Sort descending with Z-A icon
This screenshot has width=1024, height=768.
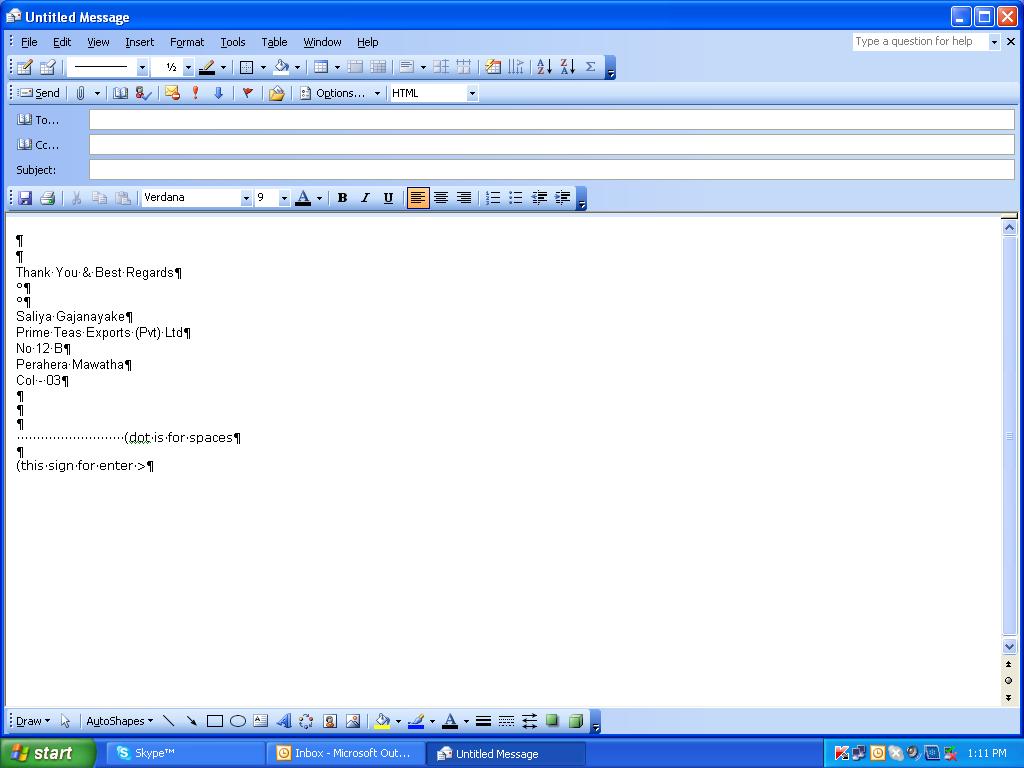point(568,67)
